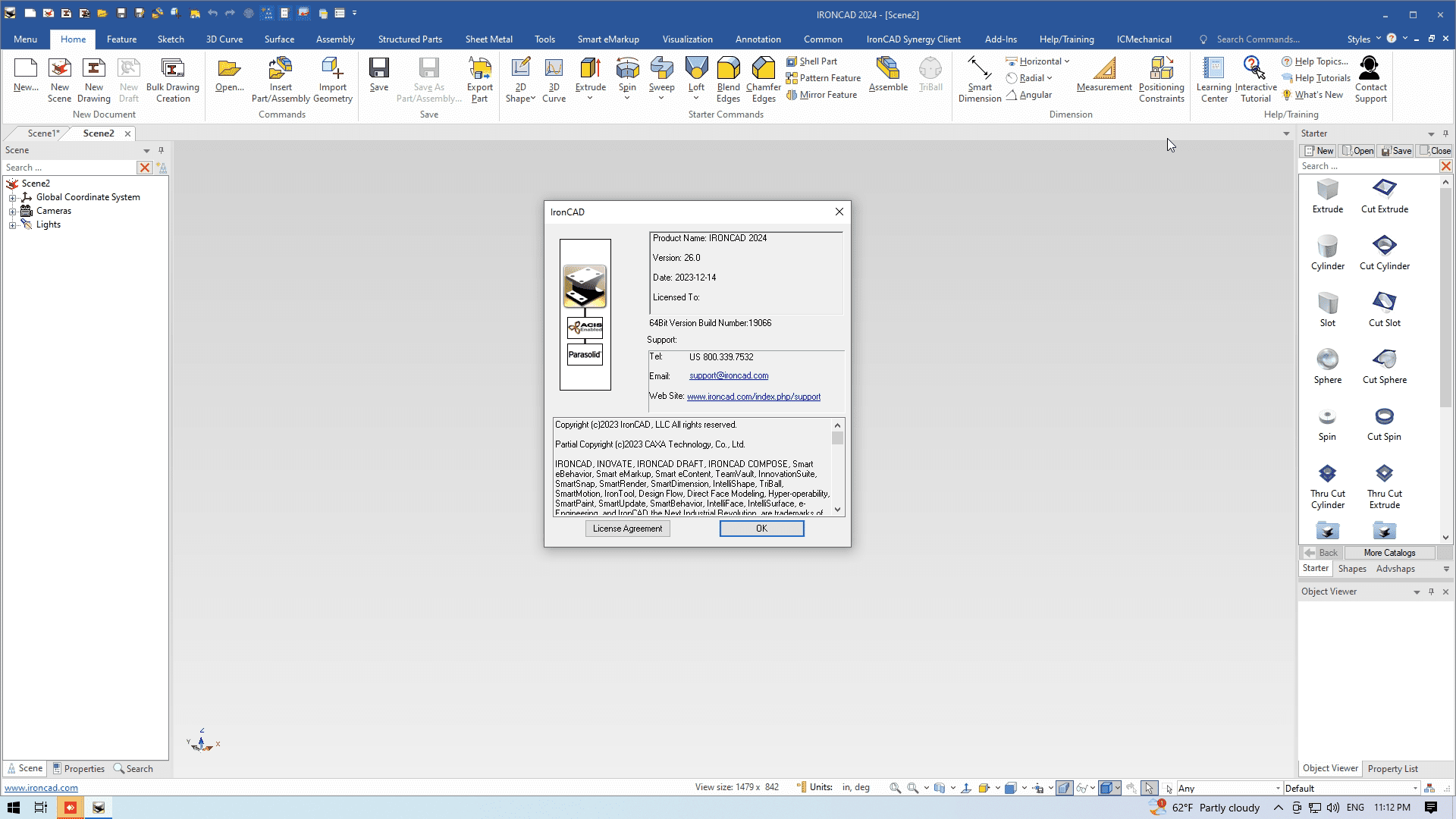This screenshot has width=1456, height=819.
Task: Pick the Cut Extrude shape in Starter catalog
Action: point(1384,196)
